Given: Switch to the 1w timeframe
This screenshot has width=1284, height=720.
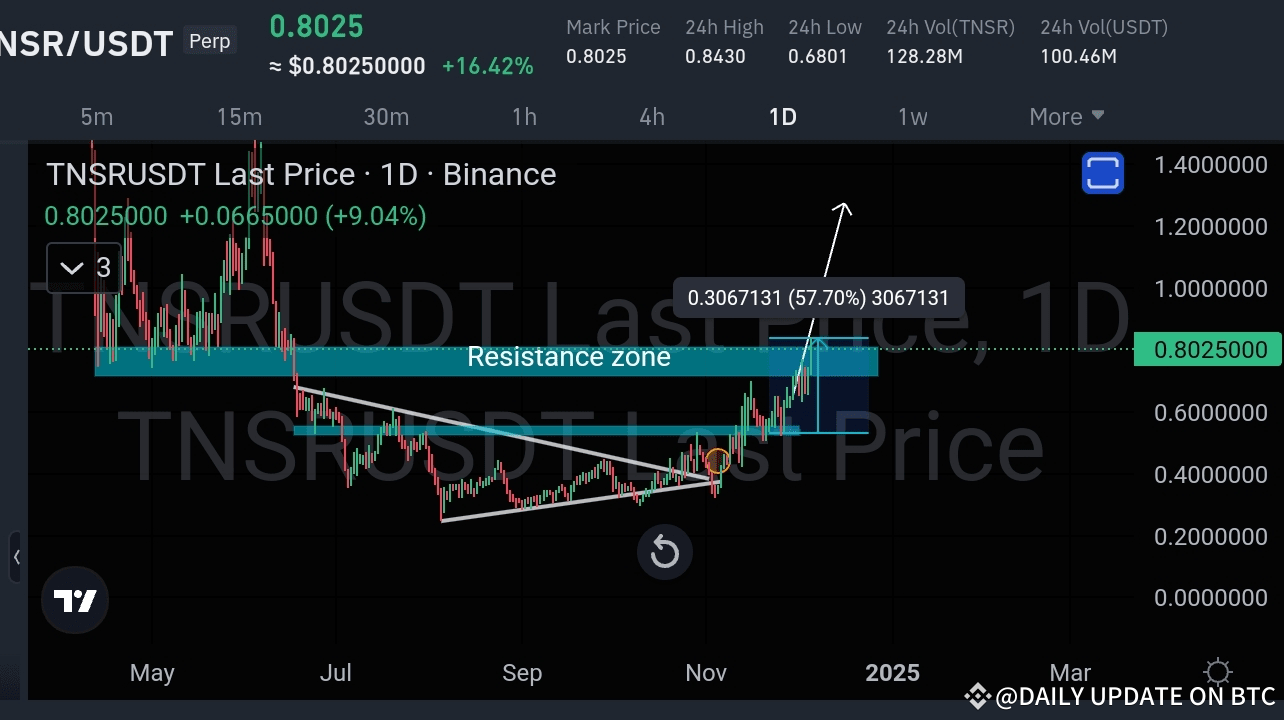Looking at the screenshot, I should pyautogui.click(x=912, y=116).
